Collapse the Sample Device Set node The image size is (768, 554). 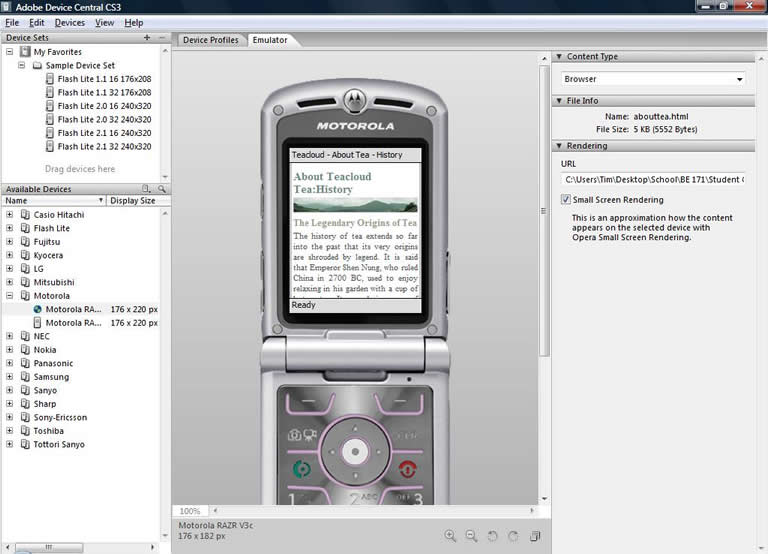[22, 65]
